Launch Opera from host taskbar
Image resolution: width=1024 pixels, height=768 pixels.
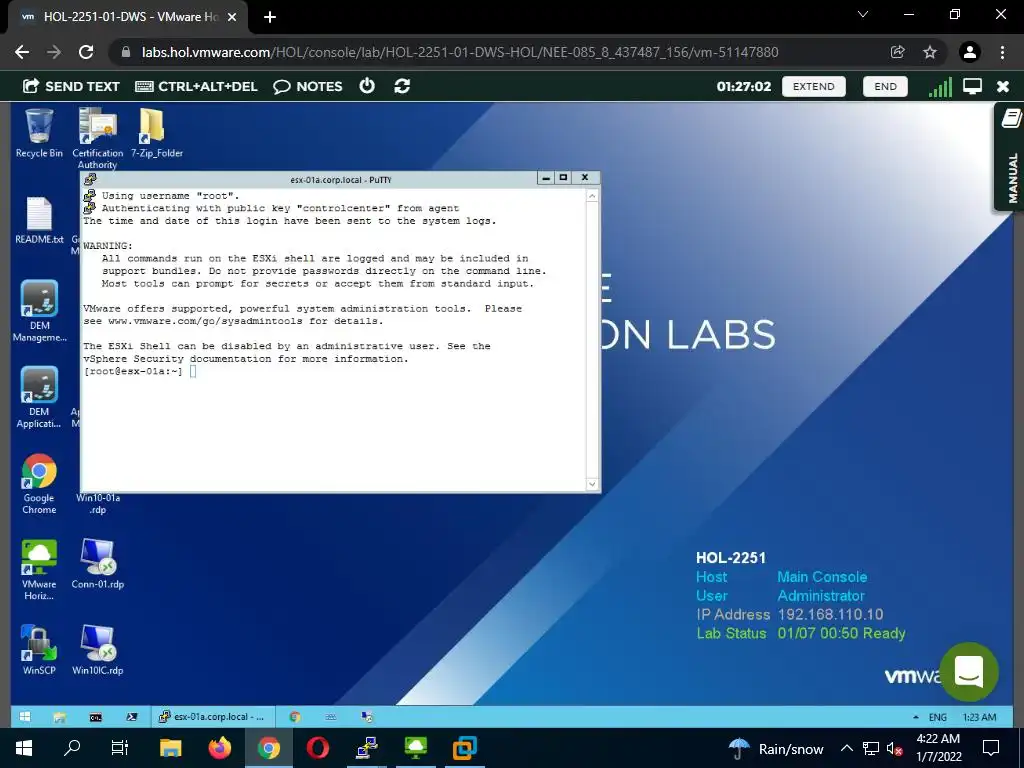[x=317, y=748]
